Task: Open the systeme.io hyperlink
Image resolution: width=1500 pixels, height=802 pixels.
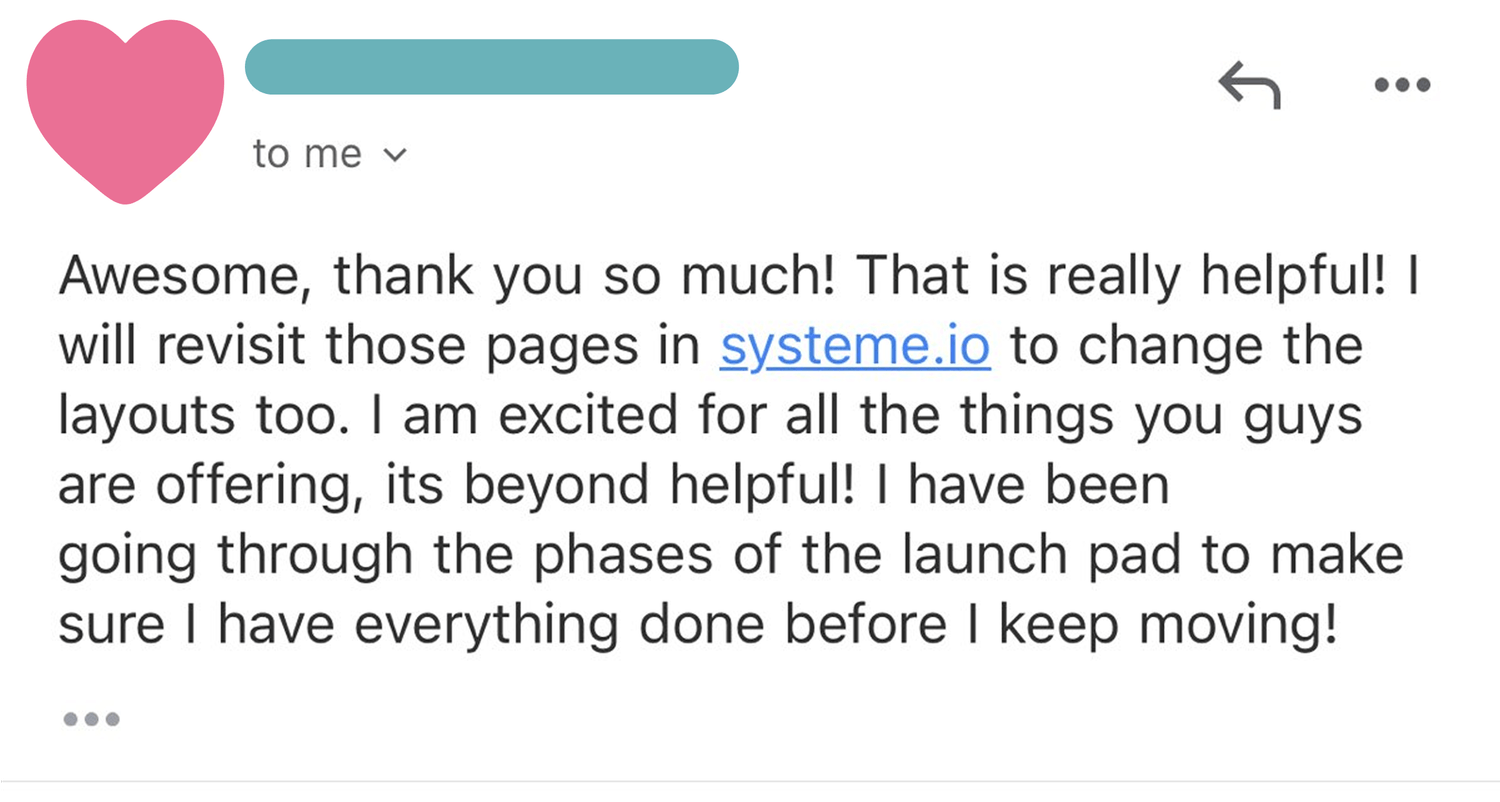Action: pyautogui.click(x=855, y=346)
